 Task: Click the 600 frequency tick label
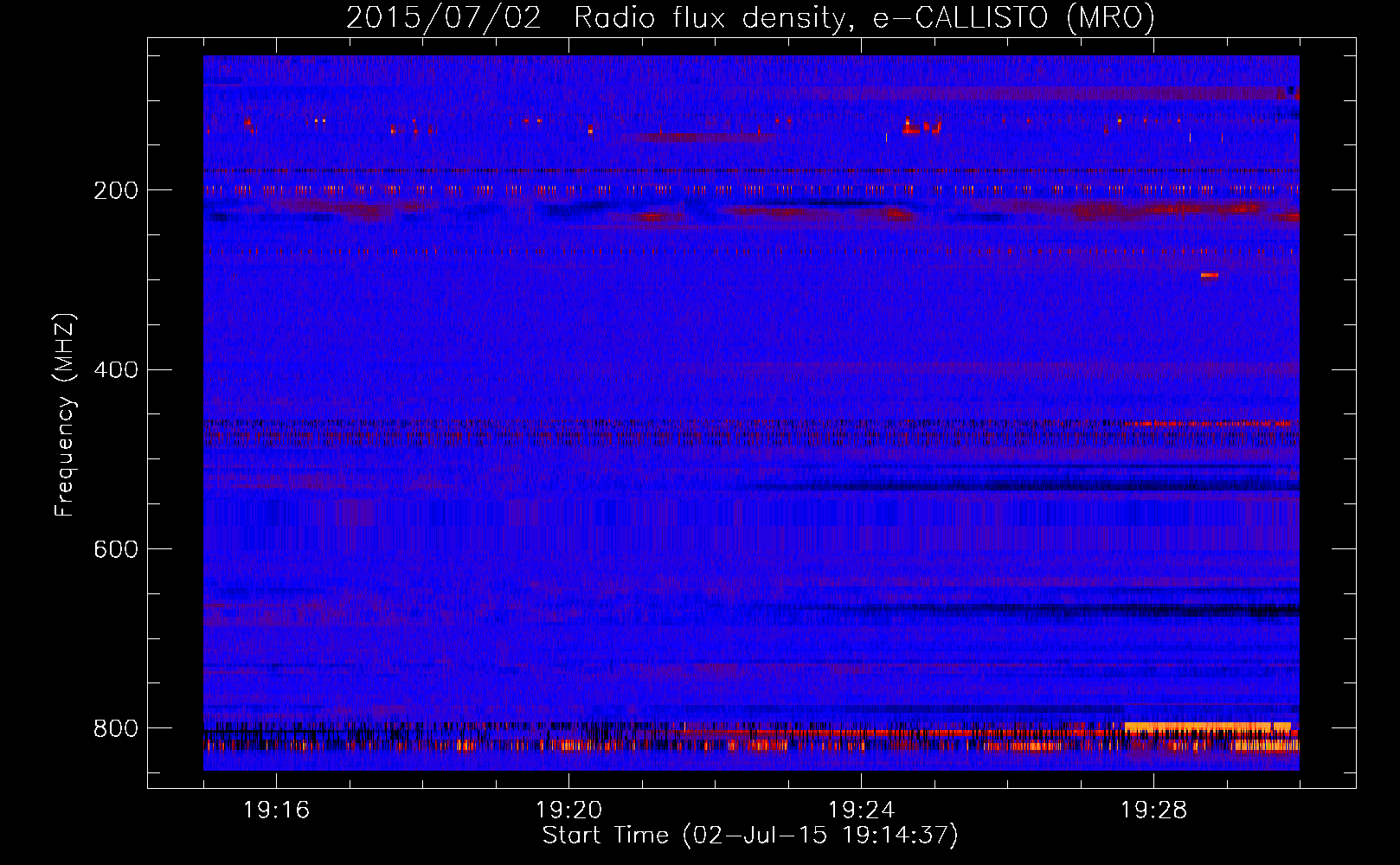pyautogui.click(x=116, y=550)
